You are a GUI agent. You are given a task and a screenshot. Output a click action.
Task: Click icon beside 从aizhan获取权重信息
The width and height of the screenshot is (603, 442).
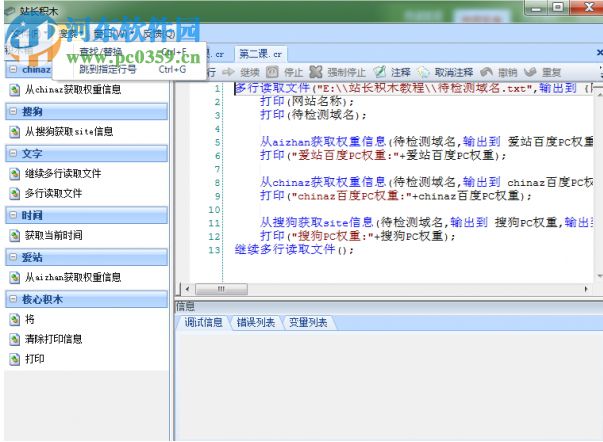(x=15, y=277)
